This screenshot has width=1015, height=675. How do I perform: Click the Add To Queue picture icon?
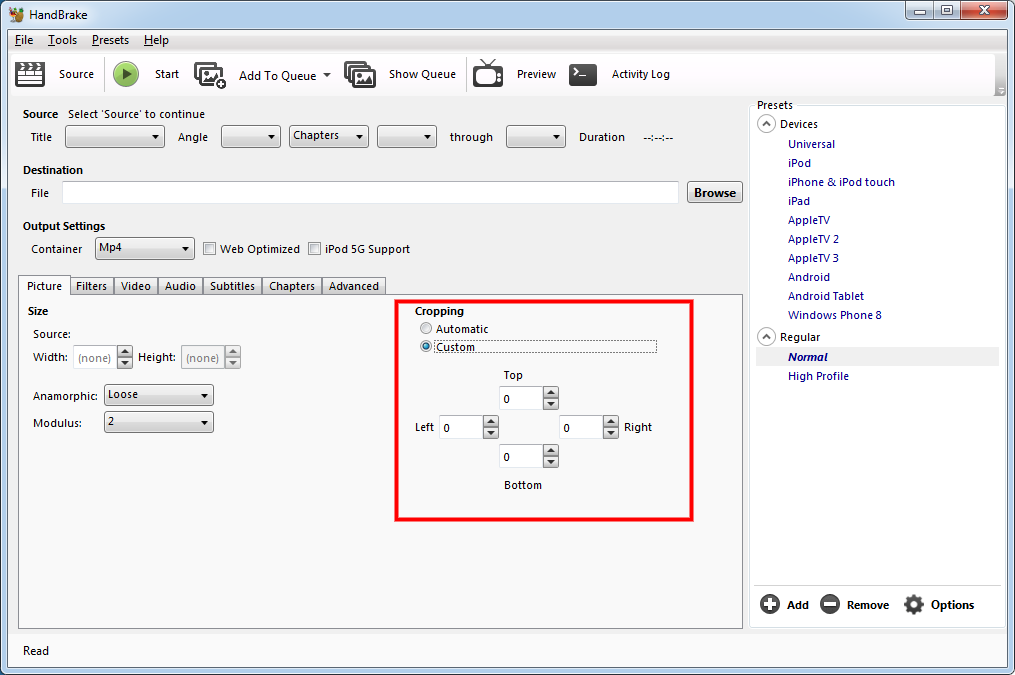pos(210,75)
